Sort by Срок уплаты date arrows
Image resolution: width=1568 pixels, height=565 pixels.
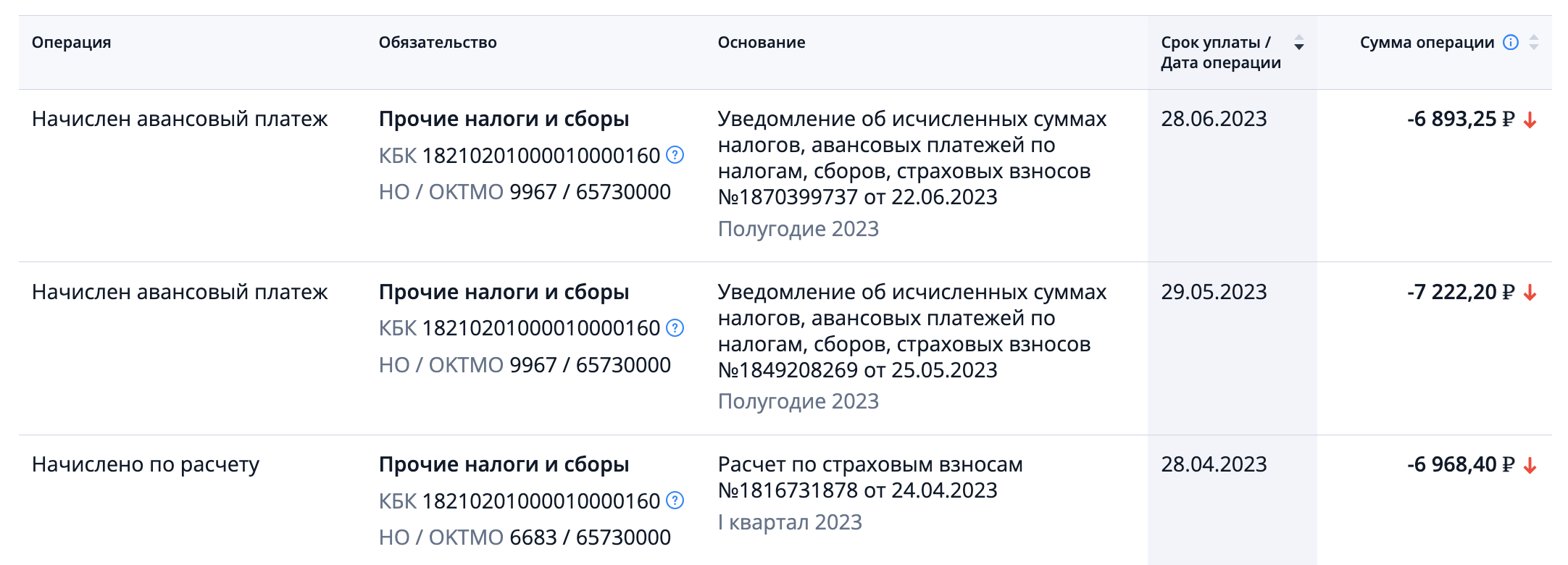(1299, 42)
